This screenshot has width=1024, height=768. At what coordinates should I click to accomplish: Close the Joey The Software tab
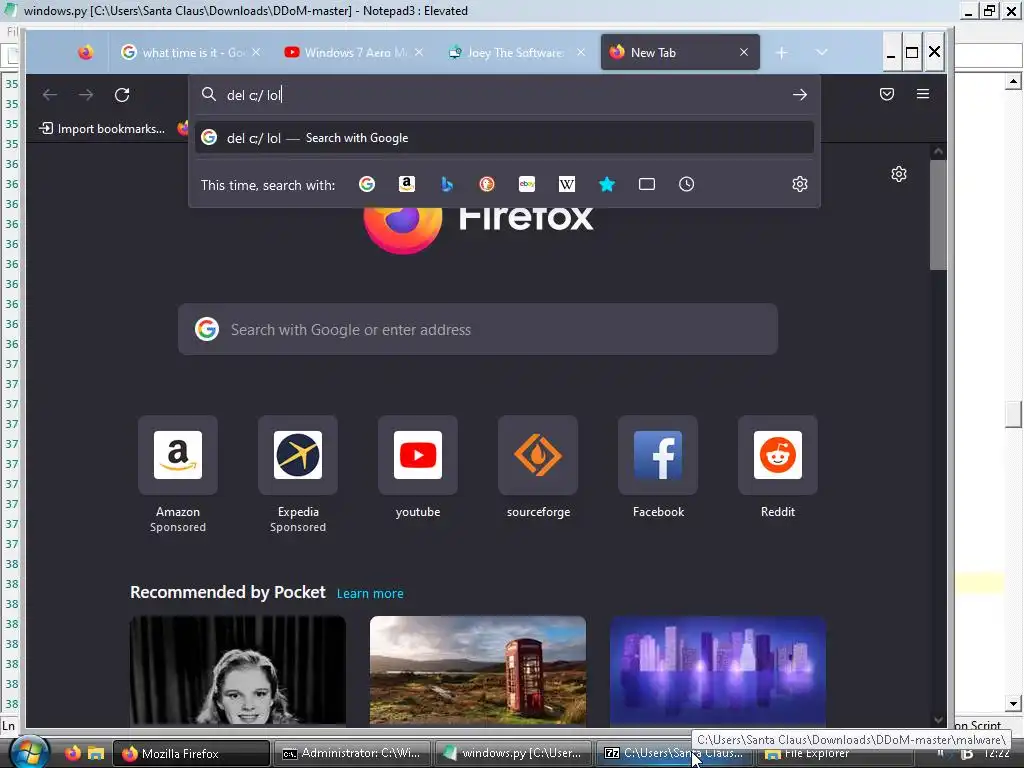pyautogui.click(x=581, y=52)
